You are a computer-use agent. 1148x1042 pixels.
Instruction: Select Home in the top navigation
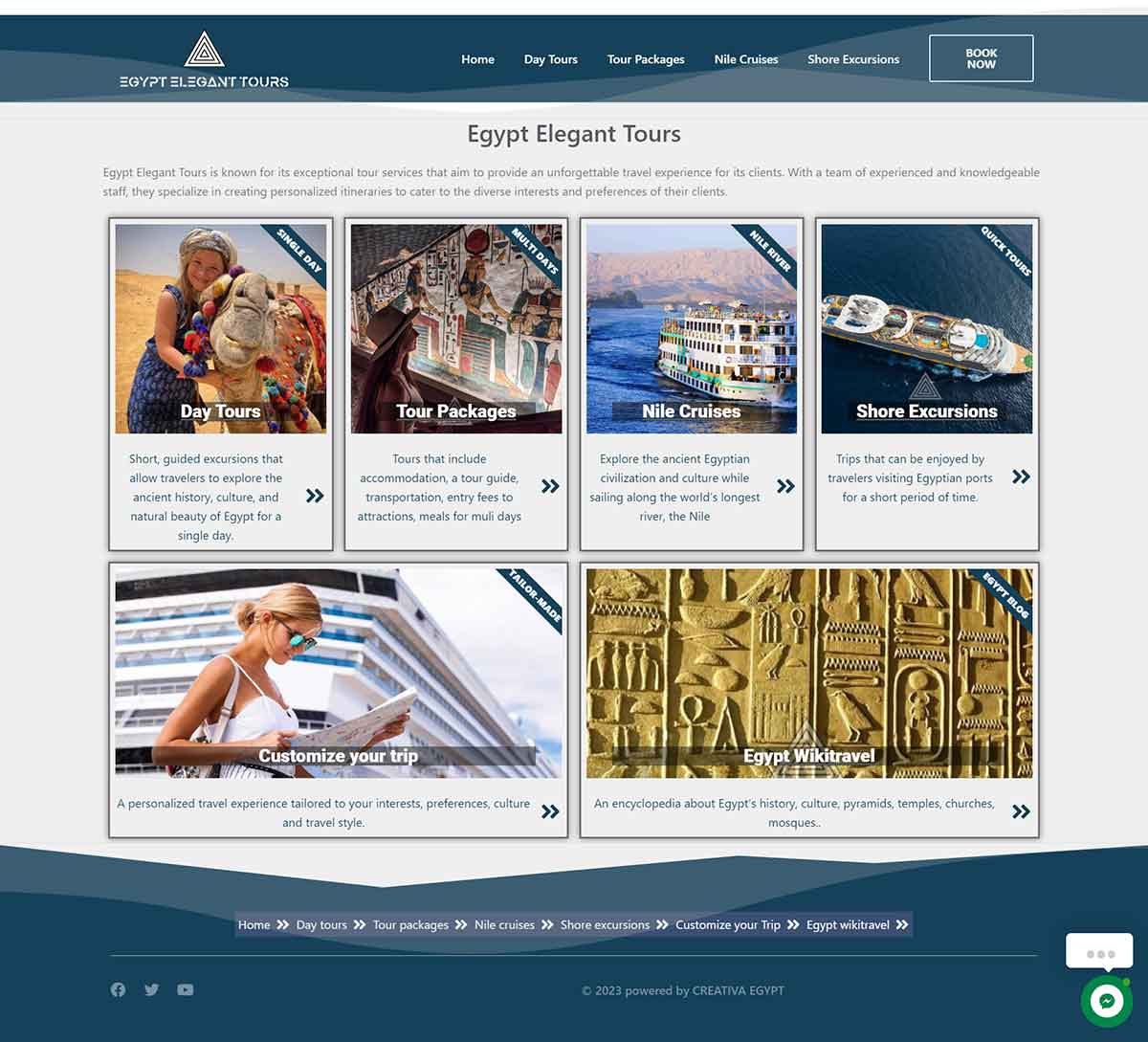(x=477, y=59)
